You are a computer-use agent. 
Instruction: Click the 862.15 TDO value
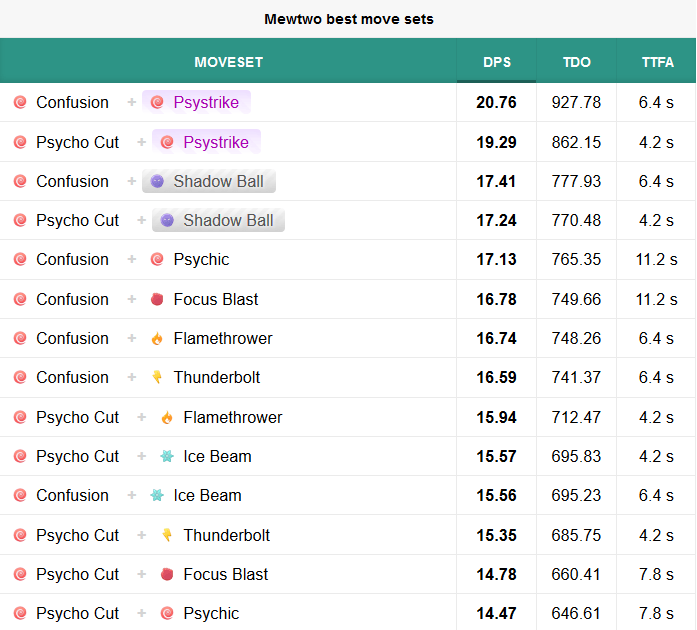tap(576, 143)
